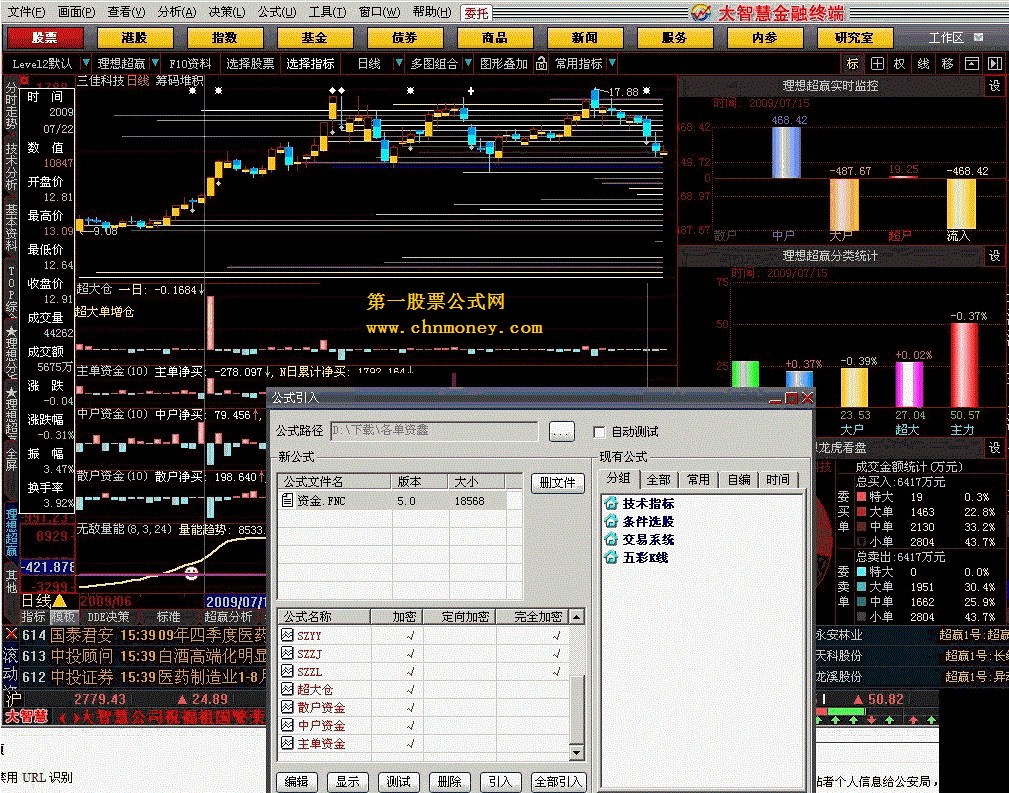The height and width of the screenshot is (793, 1009).
Task: Select the 超赢分析 bottom tab
Action: (x=228, y=617)
